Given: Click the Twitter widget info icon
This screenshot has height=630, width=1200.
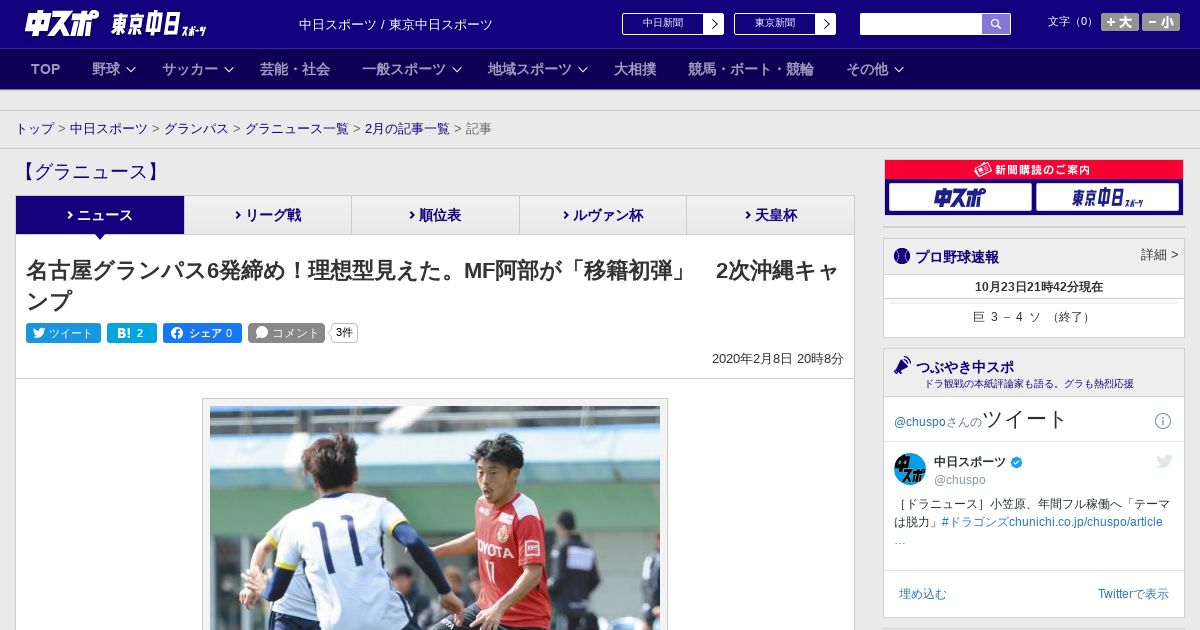Looking at the screenshot, I should click(x=1163, y=421).
